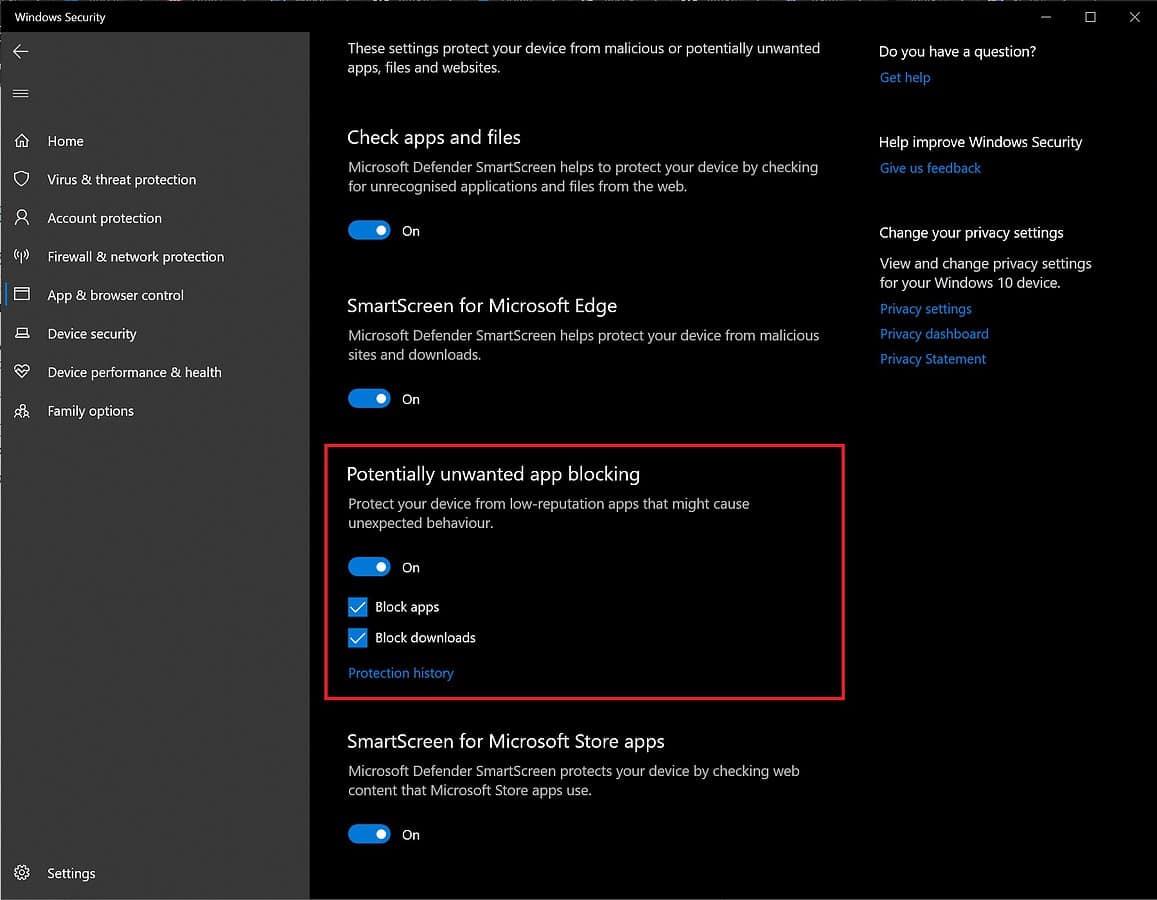
Task: Select Device performance & health heart icon
Action: (x=22, y=372)
